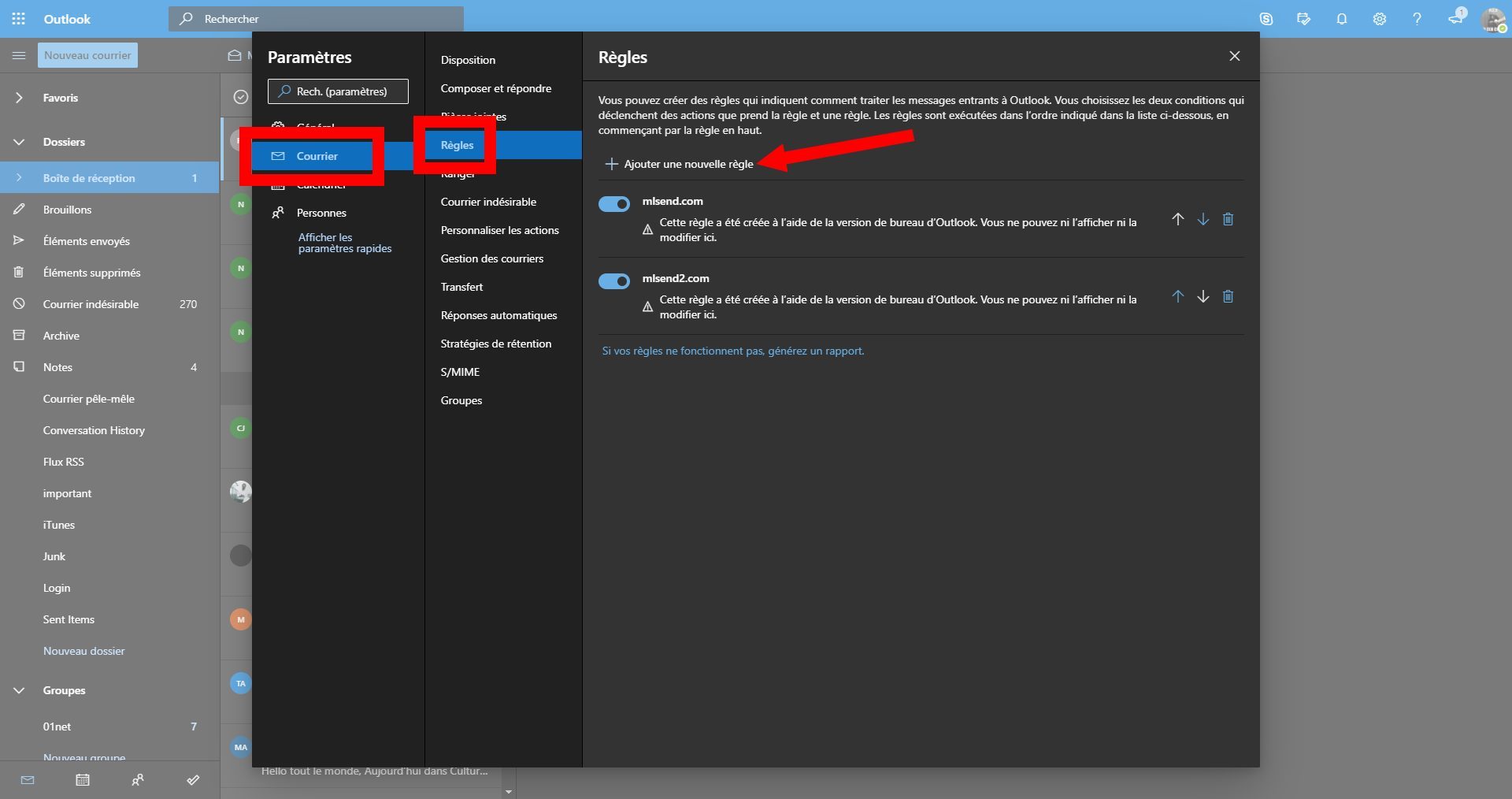Move mlsend.com rule down
Image resolution: width=1512 pixels, height=799 pixels.
click(x=1203, y=219)
